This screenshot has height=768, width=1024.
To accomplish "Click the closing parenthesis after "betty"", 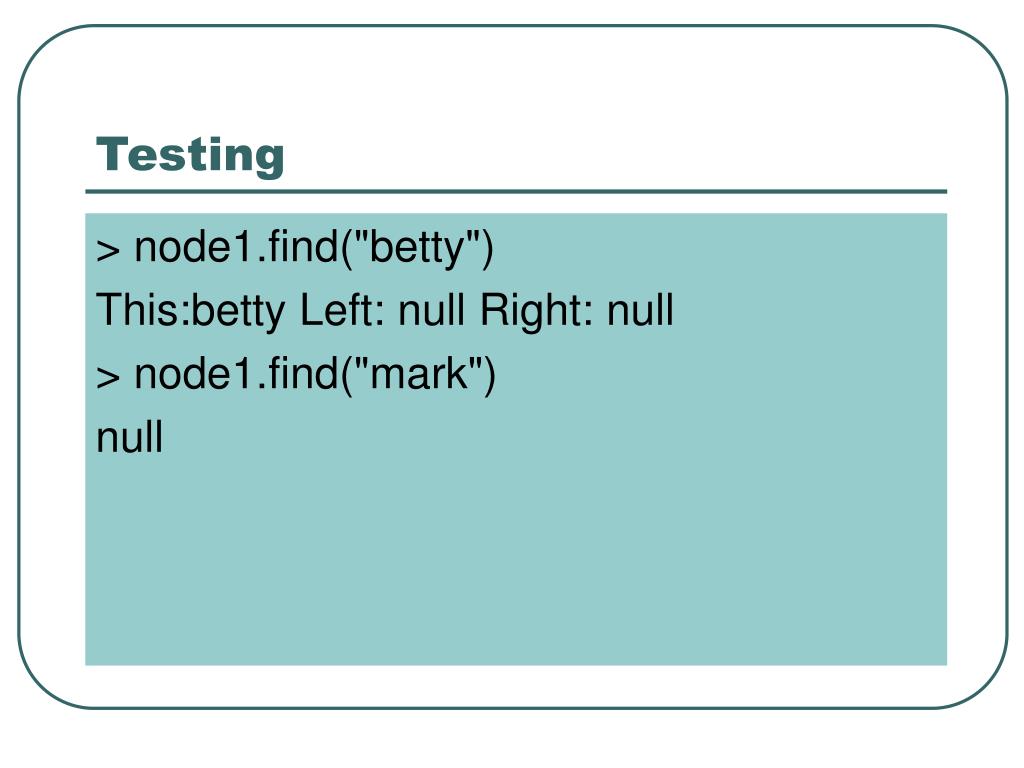I will [487, 249].
